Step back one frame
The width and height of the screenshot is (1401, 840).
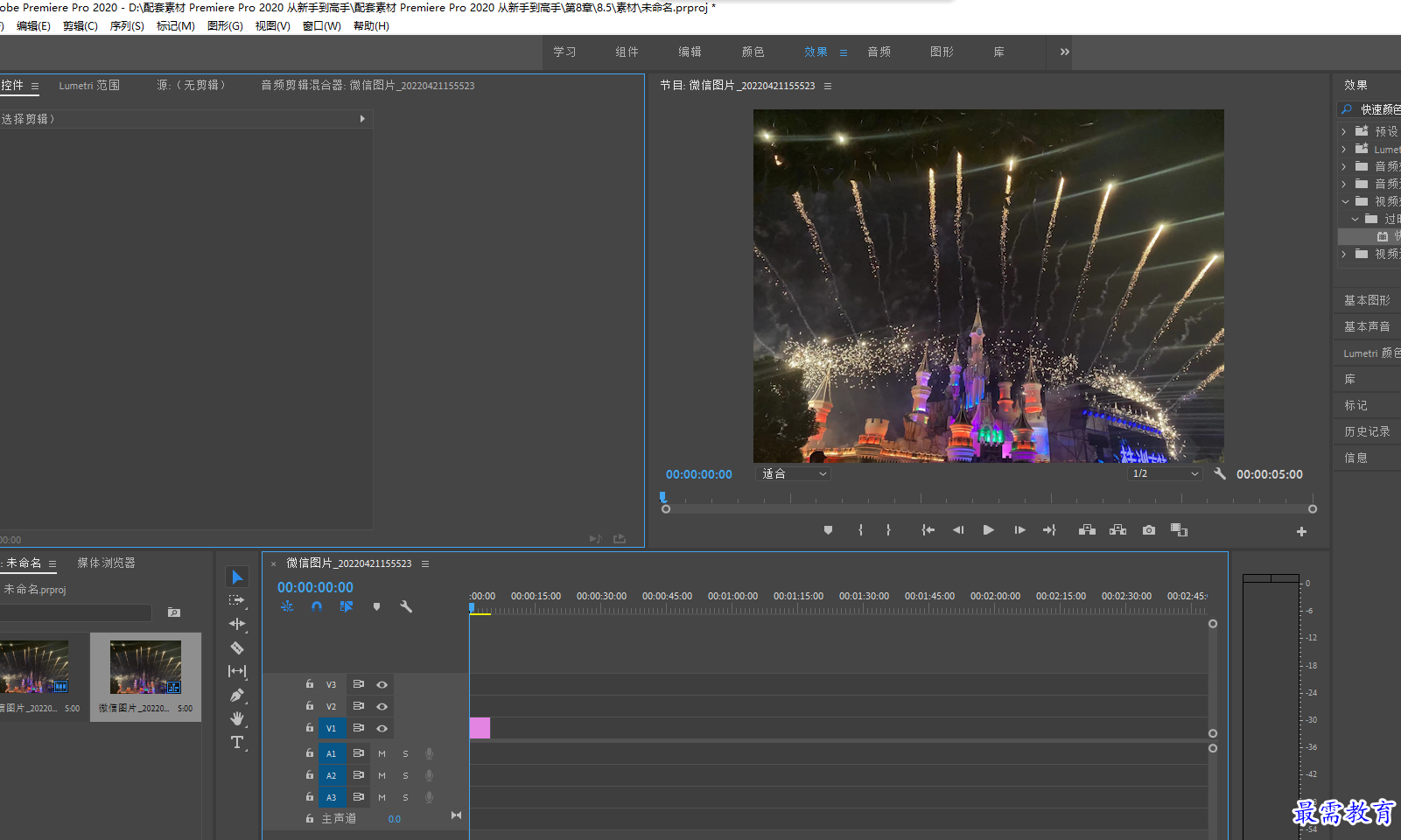pyautogui.click(x=958, y=530)
